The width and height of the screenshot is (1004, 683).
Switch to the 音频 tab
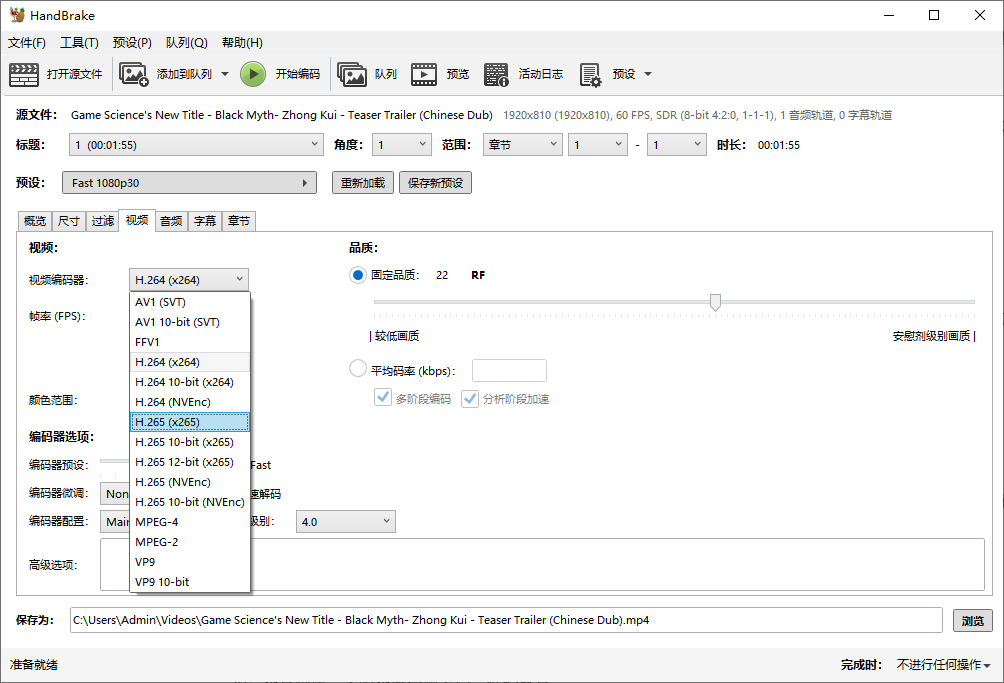click(171, 221)
